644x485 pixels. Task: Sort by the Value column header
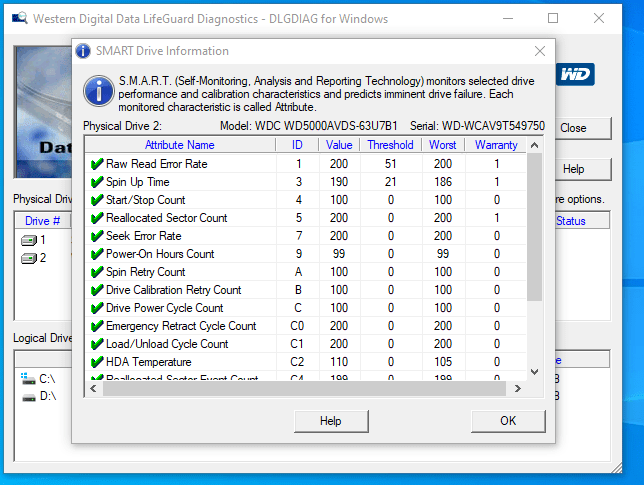pyautogui.click(x=339, y=145)
